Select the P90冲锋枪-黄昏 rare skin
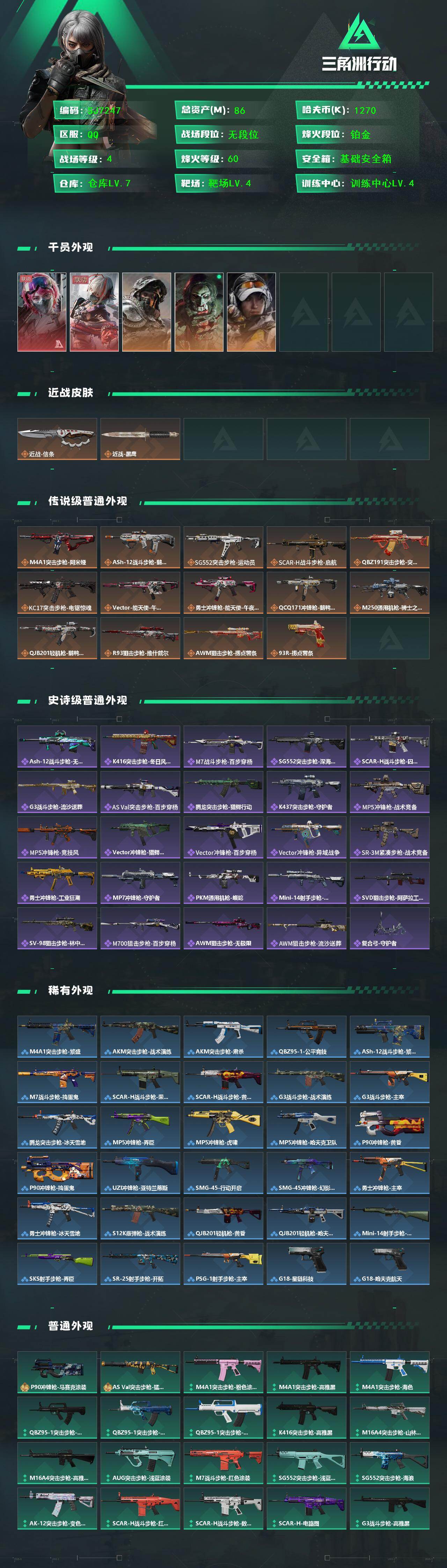447x1568 pixels. click(389, 1127)
